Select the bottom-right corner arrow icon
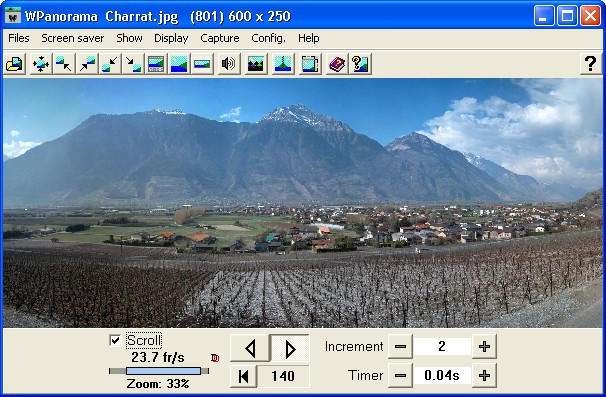 pos(133,64)
